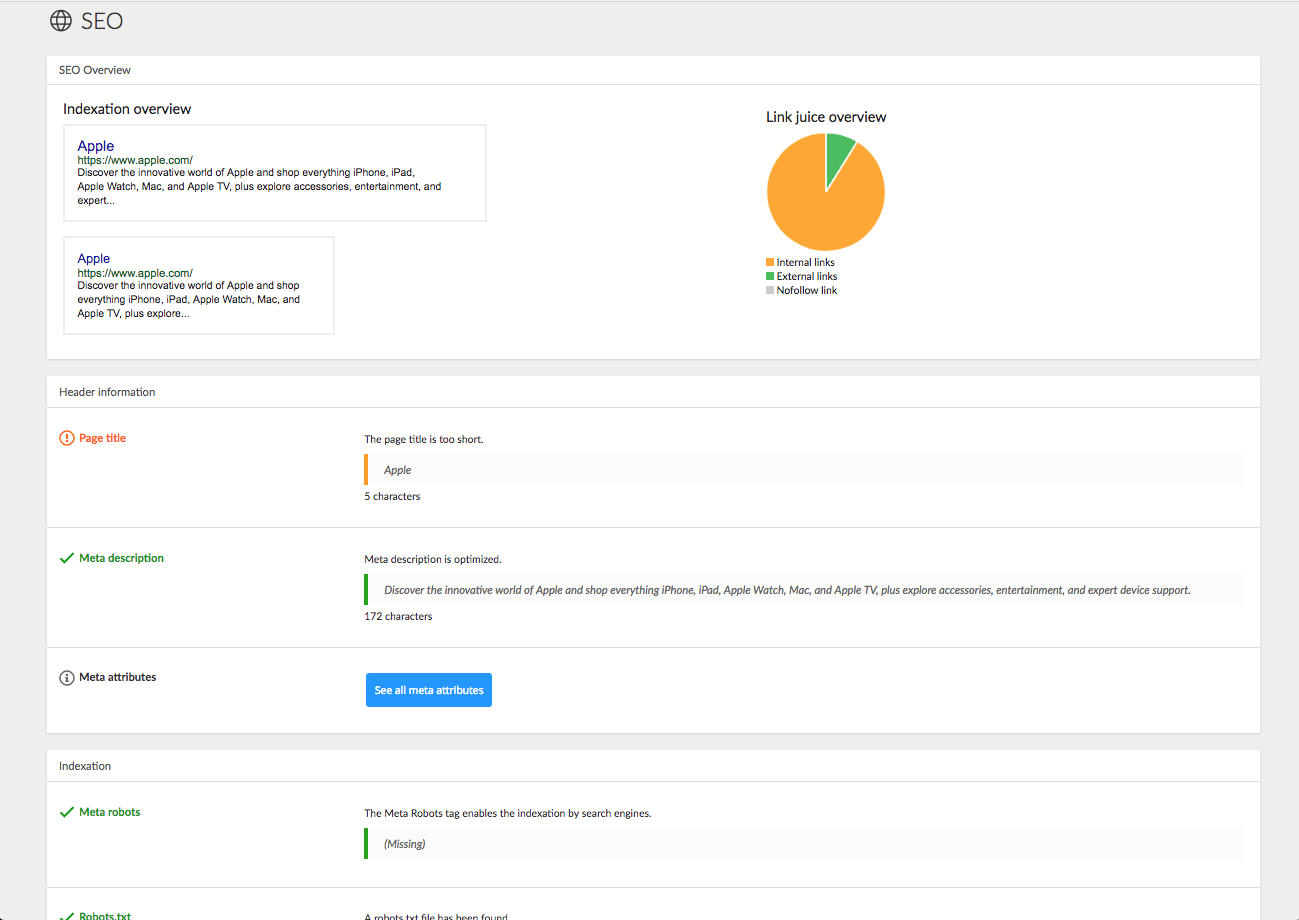
Task: Click the apple.com URL in the wide preview
Action: tap(135, 160)
